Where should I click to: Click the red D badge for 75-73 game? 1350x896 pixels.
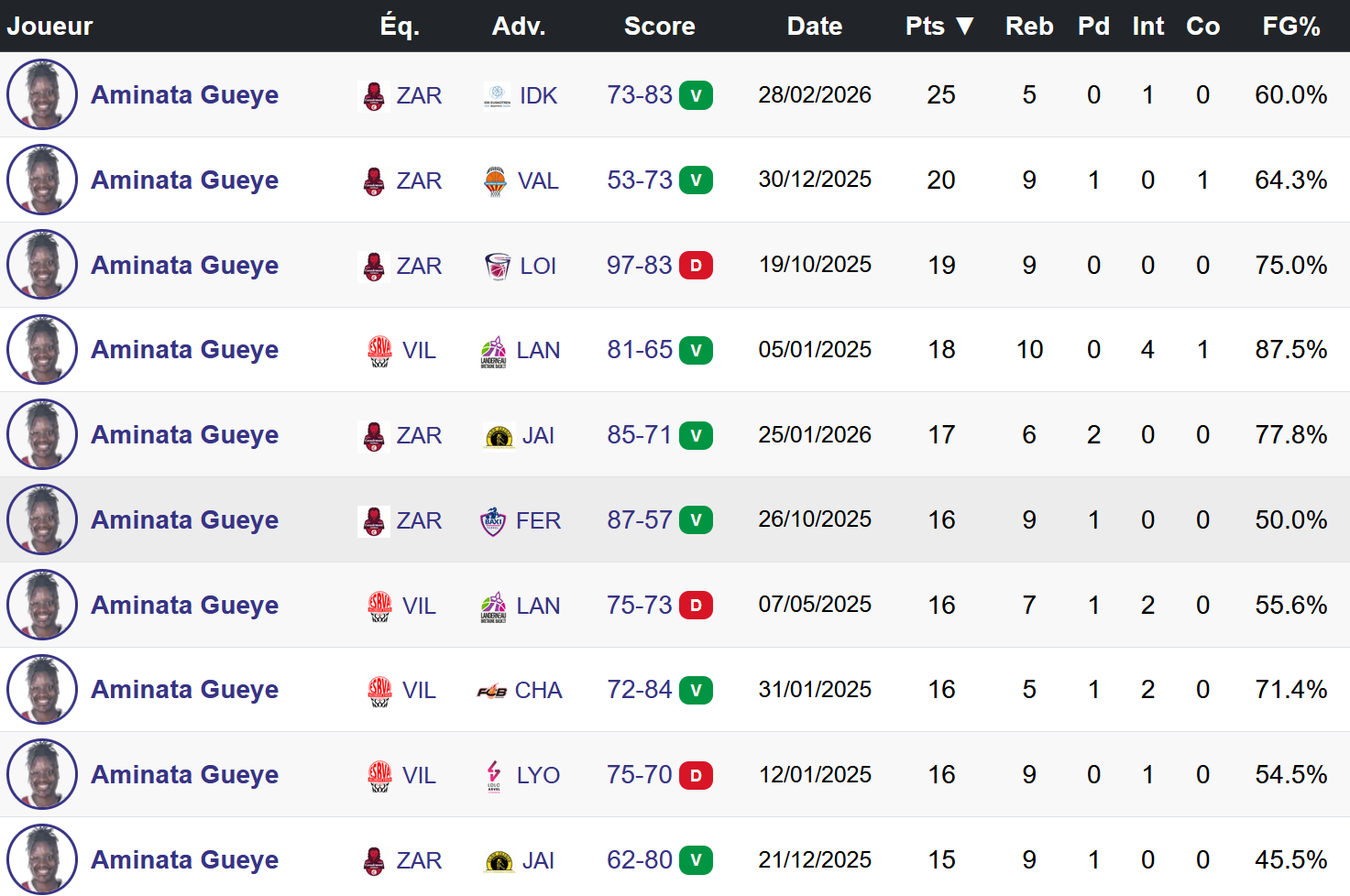click(696, 606)
